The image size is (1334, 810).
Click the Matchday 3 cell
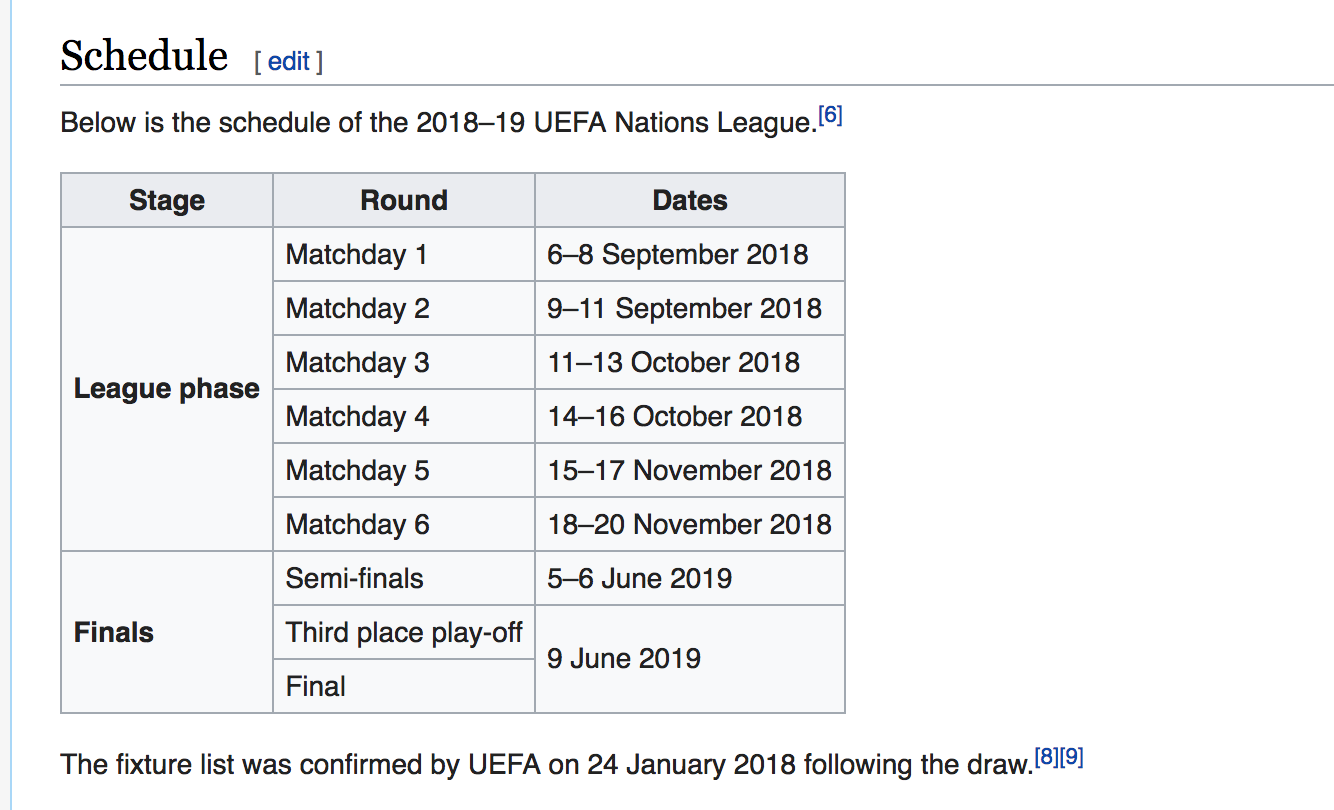(357, 363)
